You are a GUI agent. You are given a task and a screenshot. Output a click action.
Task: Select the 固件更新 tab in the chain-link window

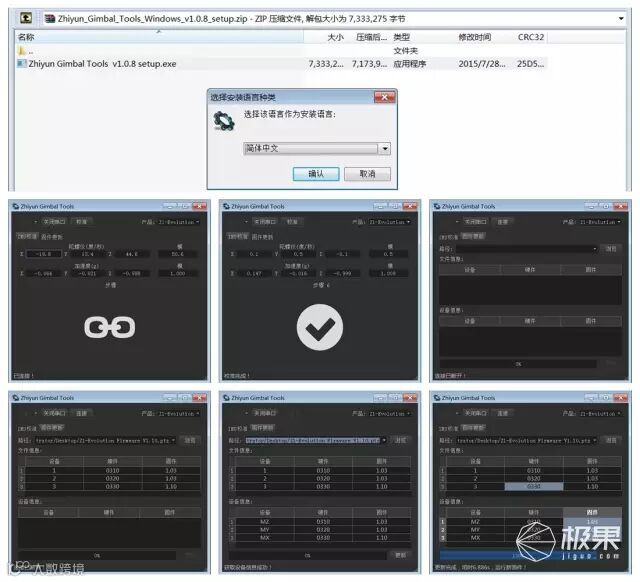click(52, 237)
